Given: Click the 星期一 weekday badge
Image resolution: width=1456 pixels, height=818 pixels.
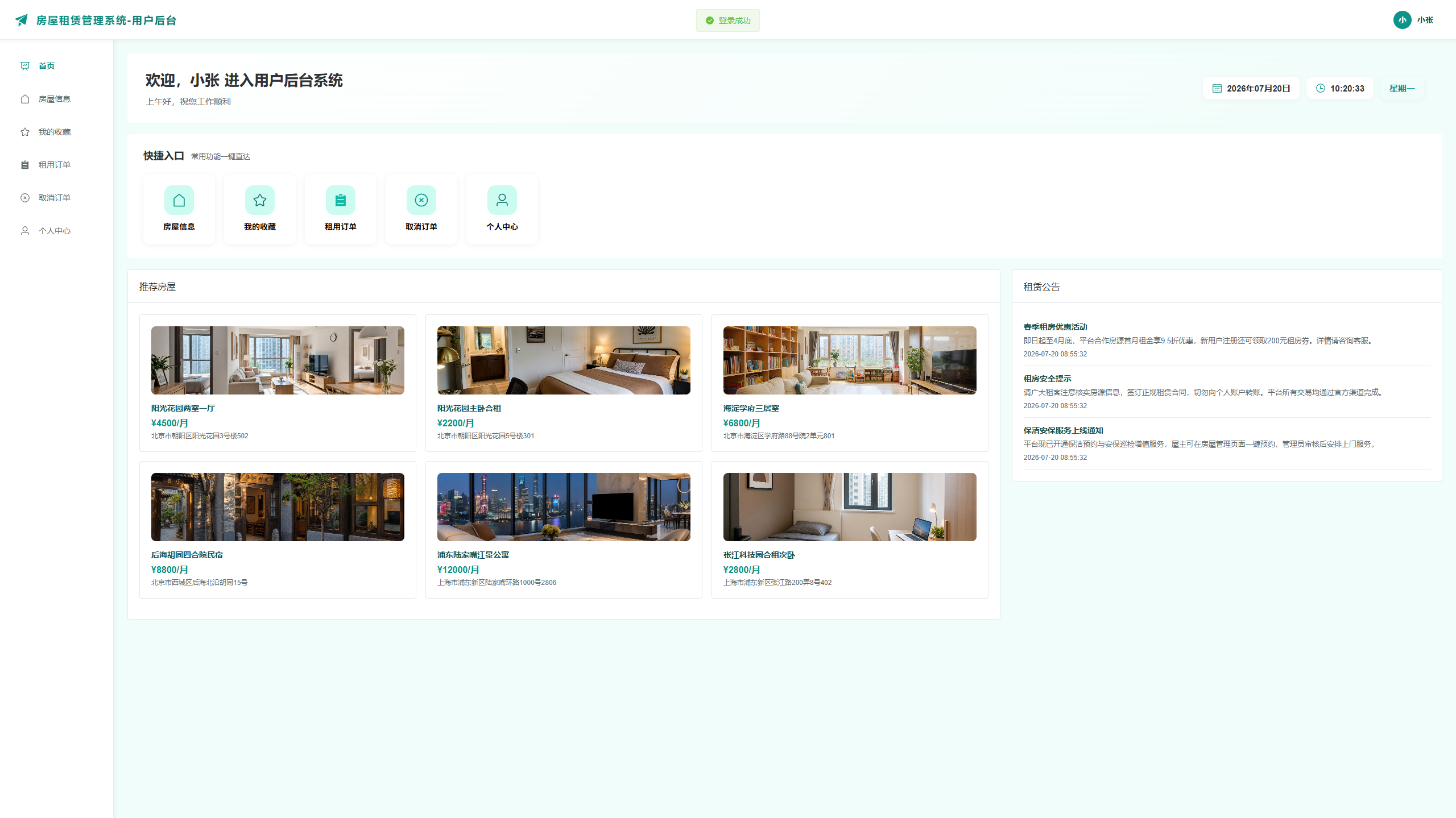Looking at the screenshot, I should coord(1402,88).
